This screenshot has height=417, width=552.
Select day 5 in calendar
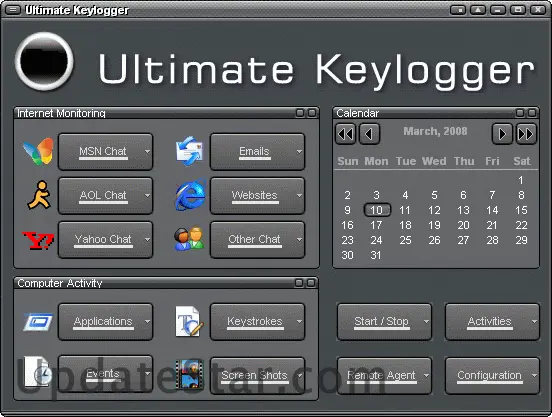coord(434,195)
